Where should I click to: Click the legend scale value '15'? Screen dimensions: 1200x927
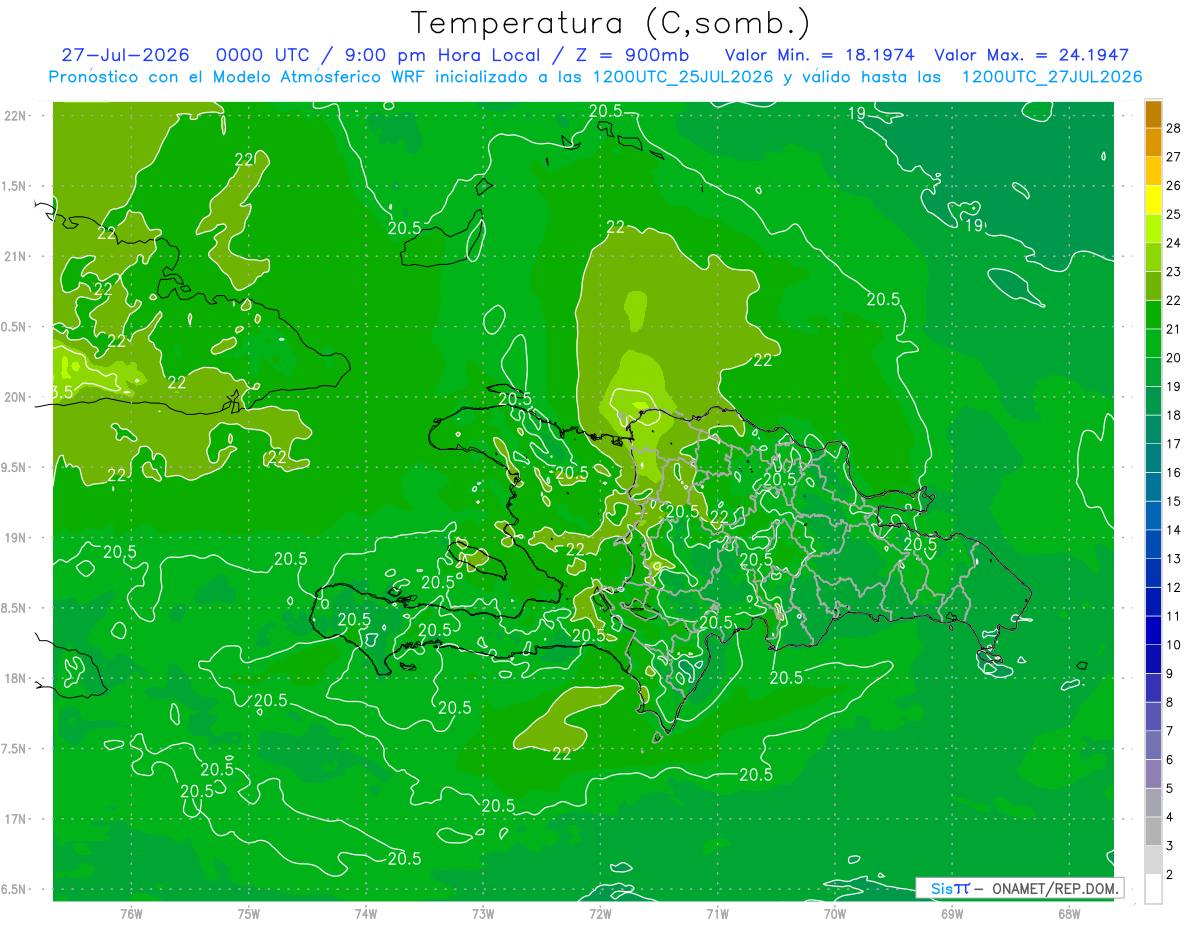1174,501
